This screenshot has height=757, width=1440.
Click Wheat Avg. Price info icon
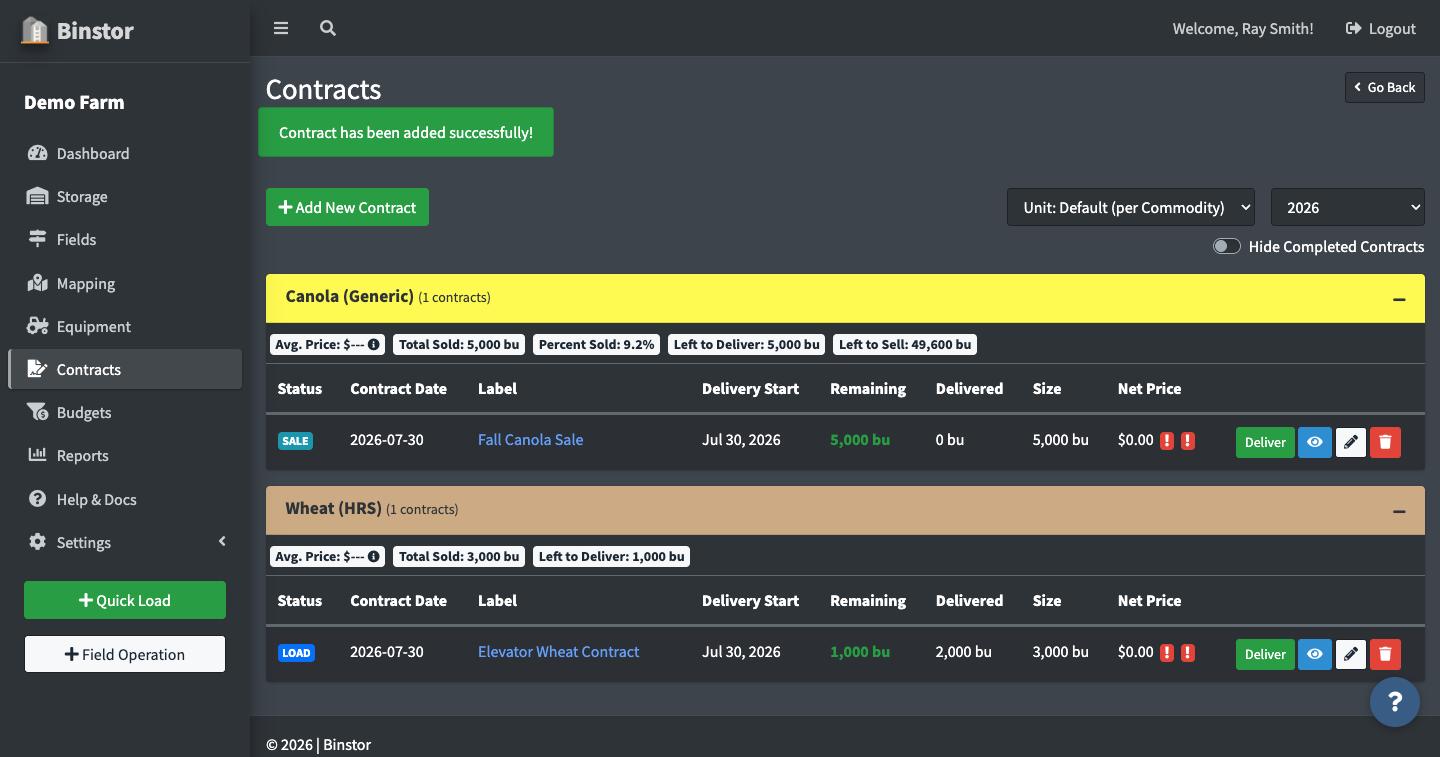tap(373, 556)
